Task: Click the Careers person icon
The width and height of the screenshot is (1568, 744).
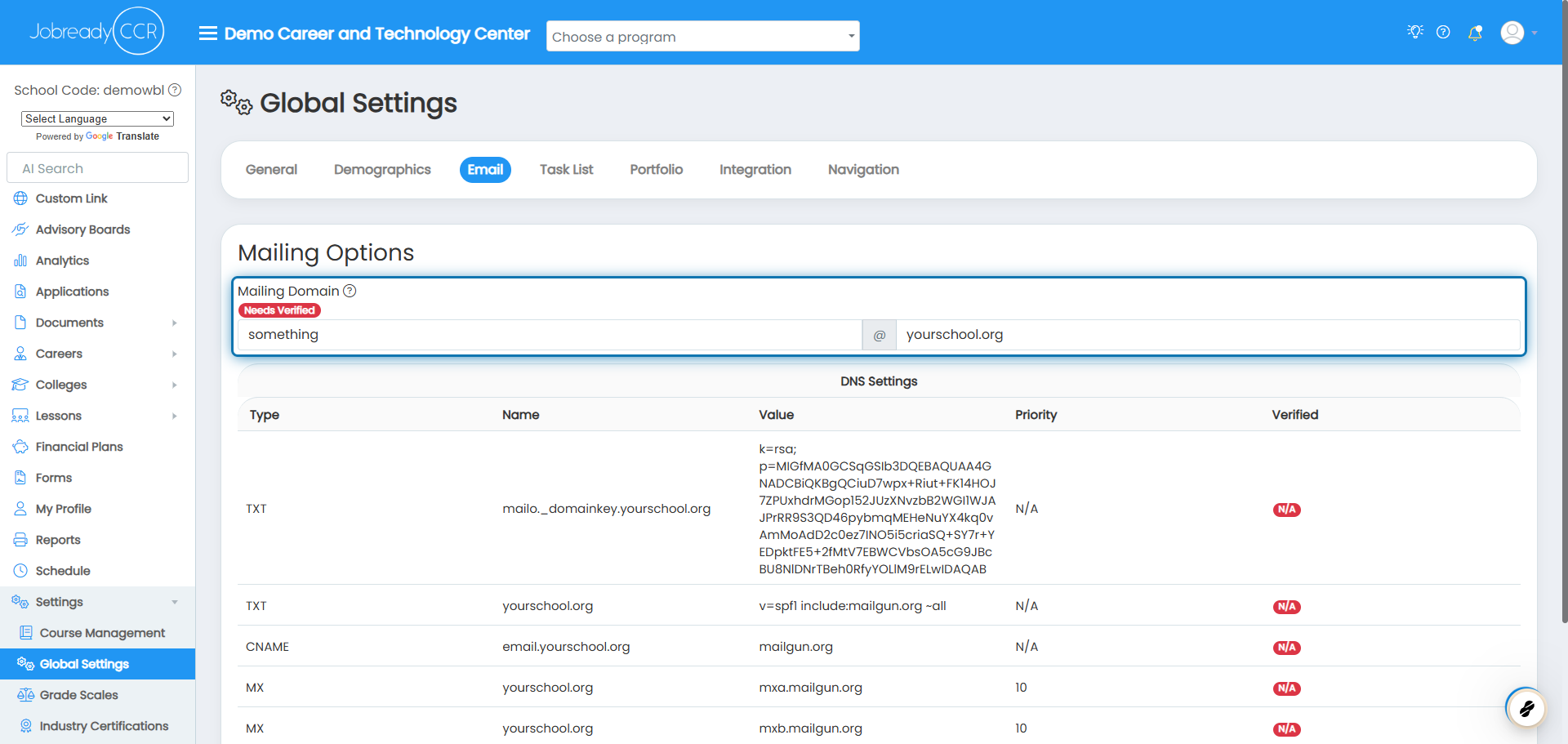Action: click(20, 354)
